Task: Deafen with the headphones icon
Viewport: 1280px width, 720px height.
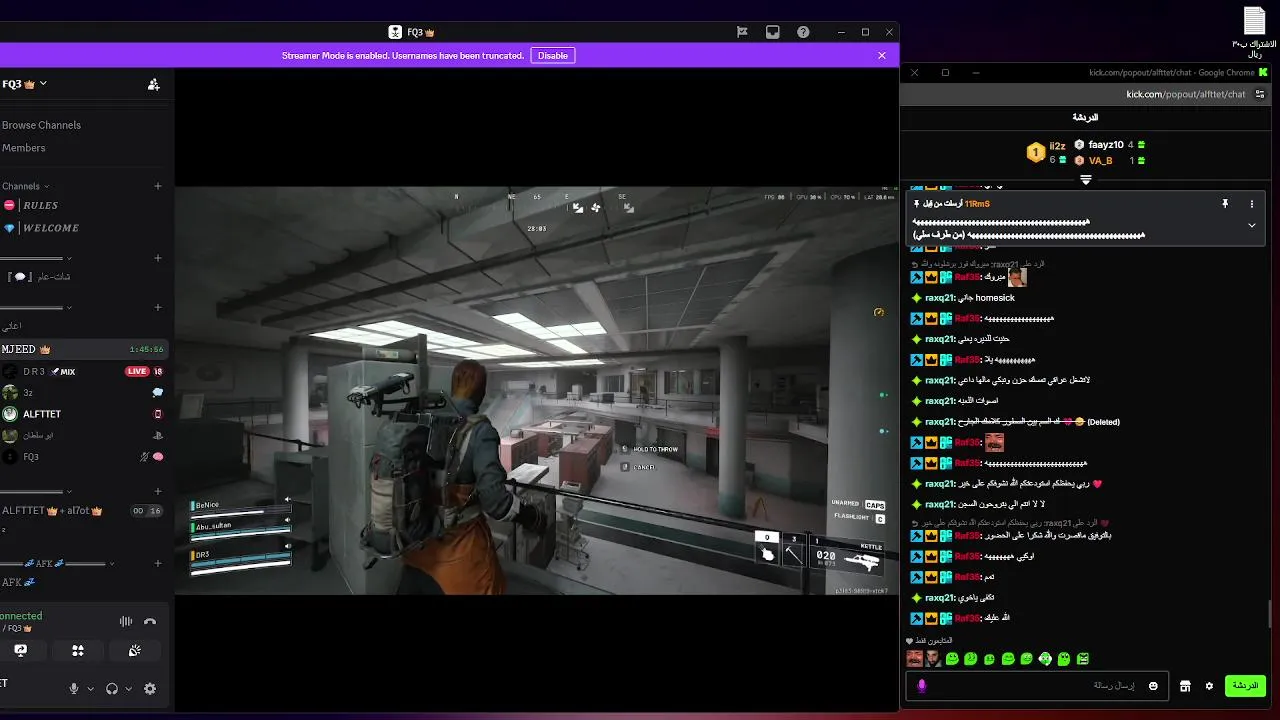Action: point(112,688)
